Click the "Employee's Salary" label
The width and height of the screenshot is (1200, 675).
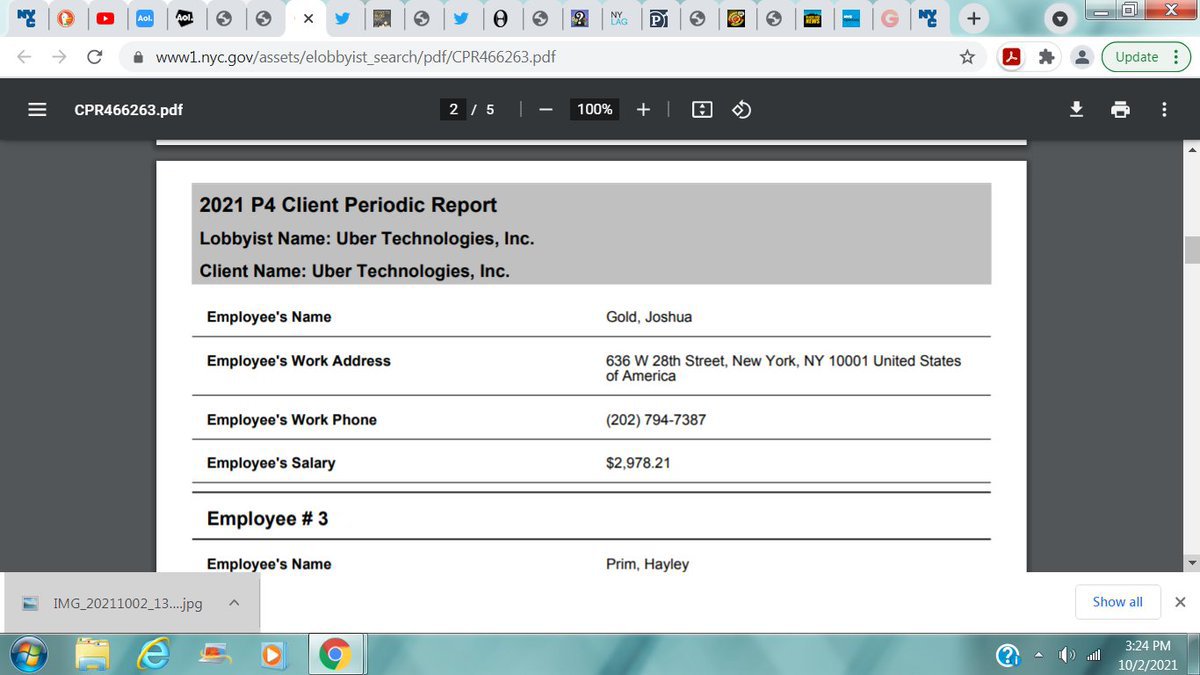pos(271,463)
